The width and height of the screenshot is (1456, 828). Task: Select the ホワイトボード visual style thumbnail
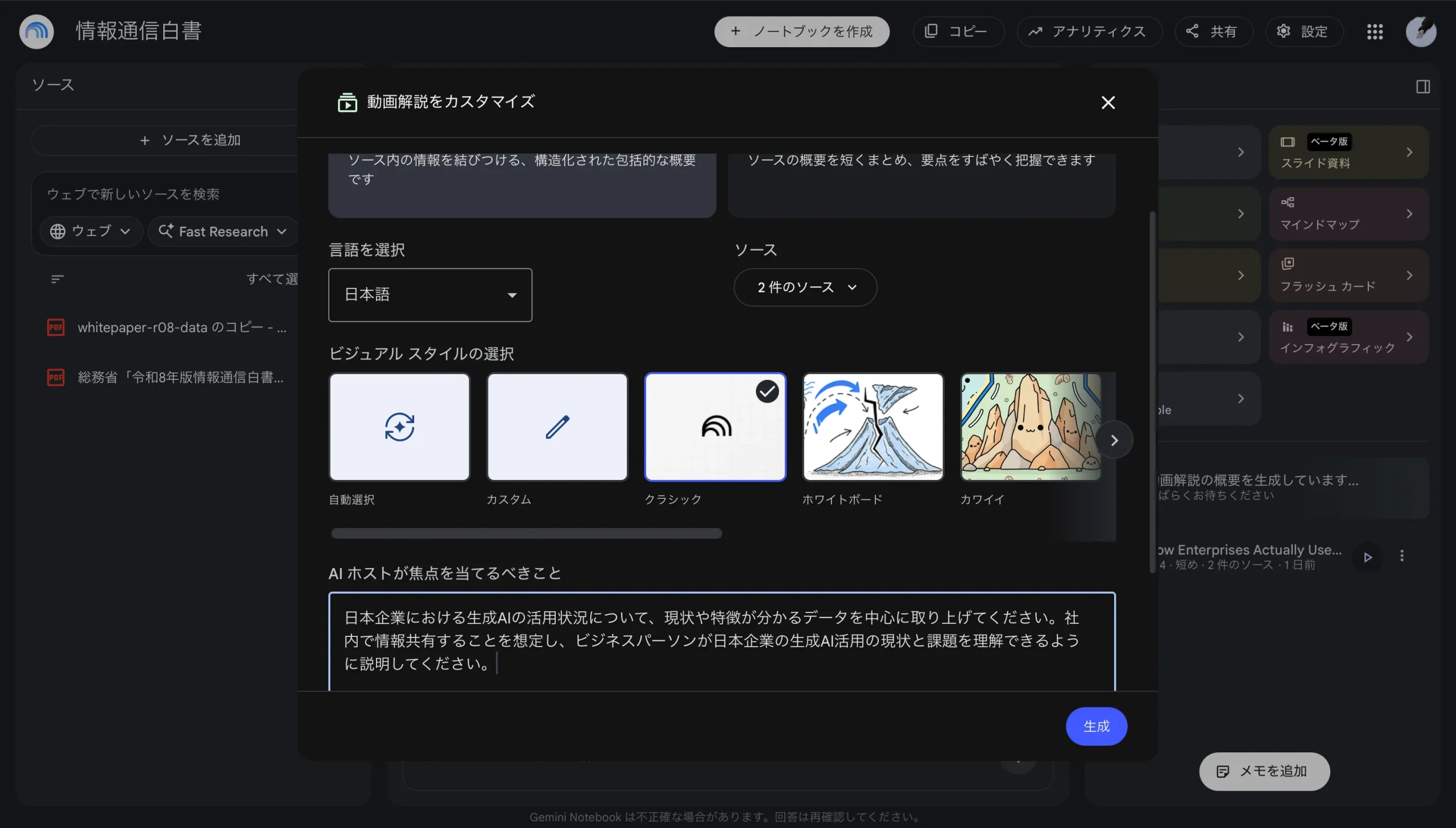point(872,427)
